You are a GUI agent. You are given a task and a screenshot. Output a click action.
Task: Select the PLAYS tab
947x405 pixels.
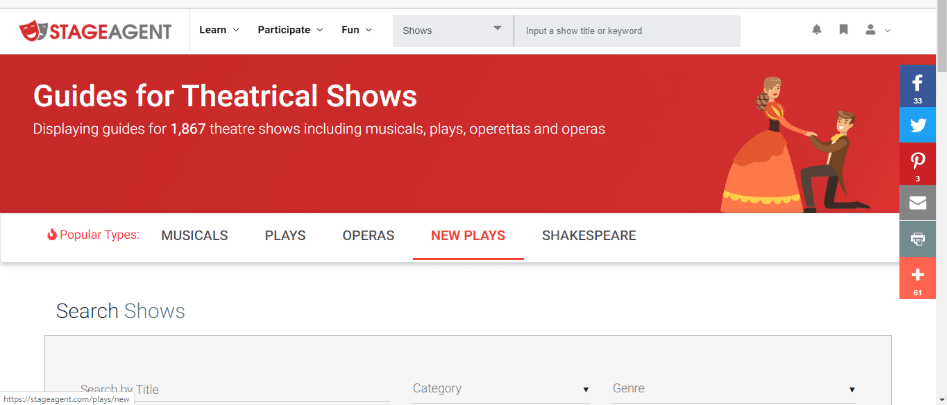point(285,235)
